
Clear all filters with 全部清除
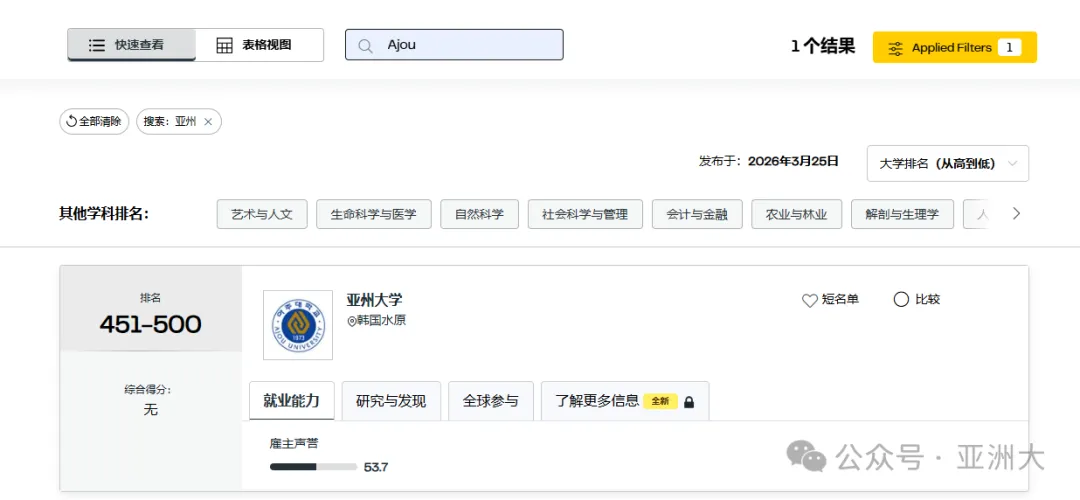(94, 121)
